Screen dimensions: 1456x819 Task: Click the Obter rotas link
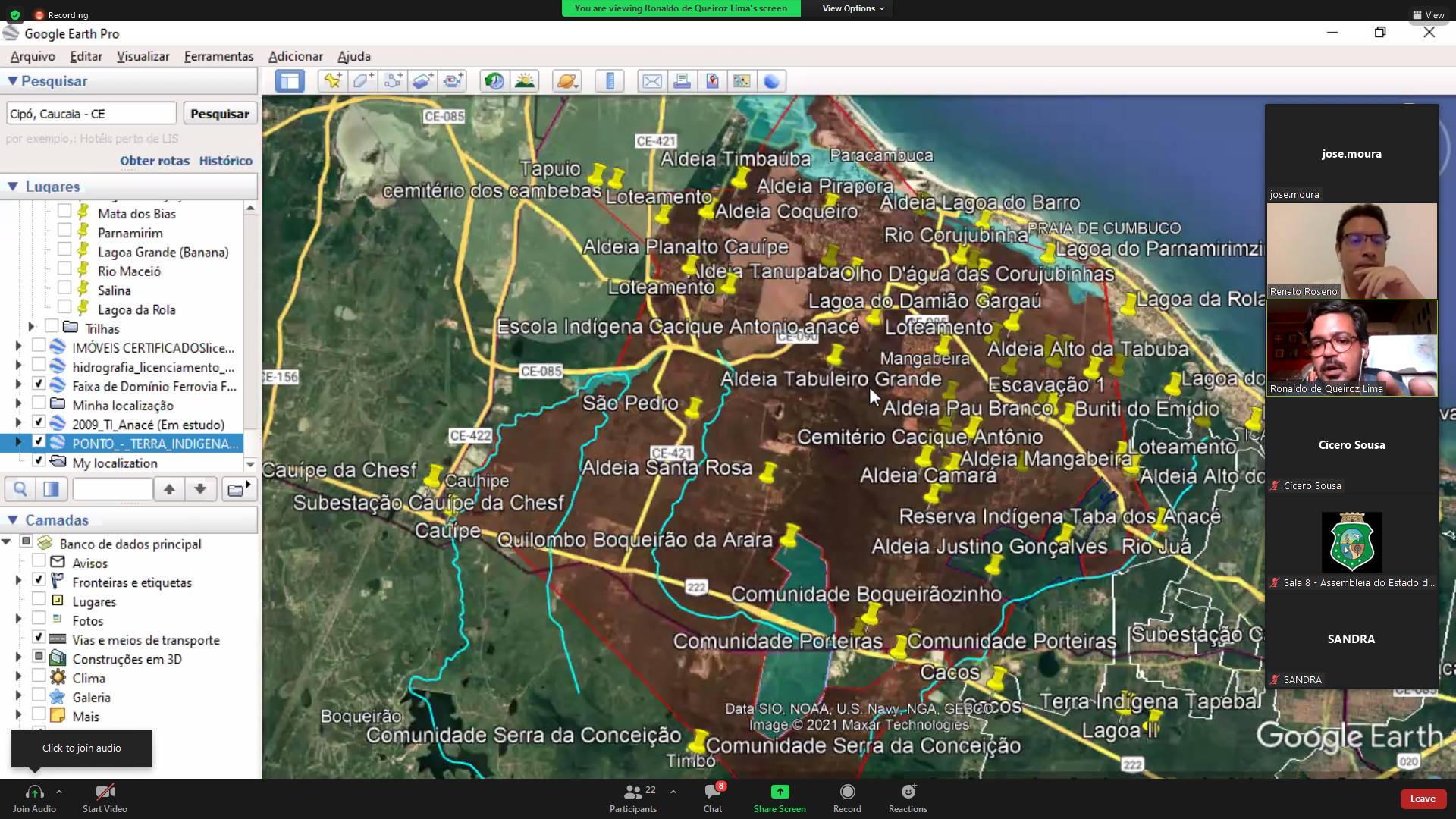[x=155, y=161]
